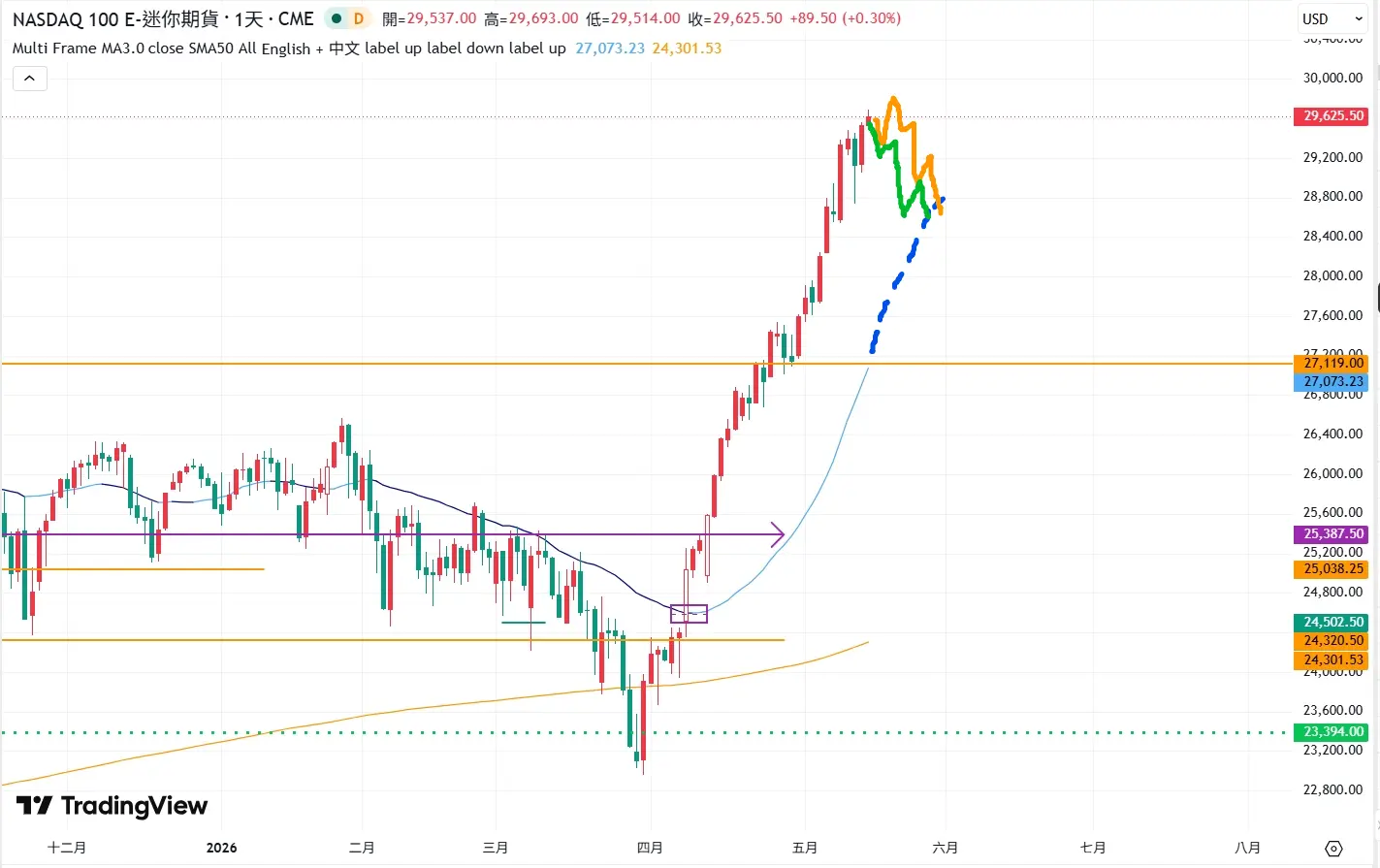Click the 三月 time axis label
This screenshot has width=1380, height=868.
coord(496,848)
